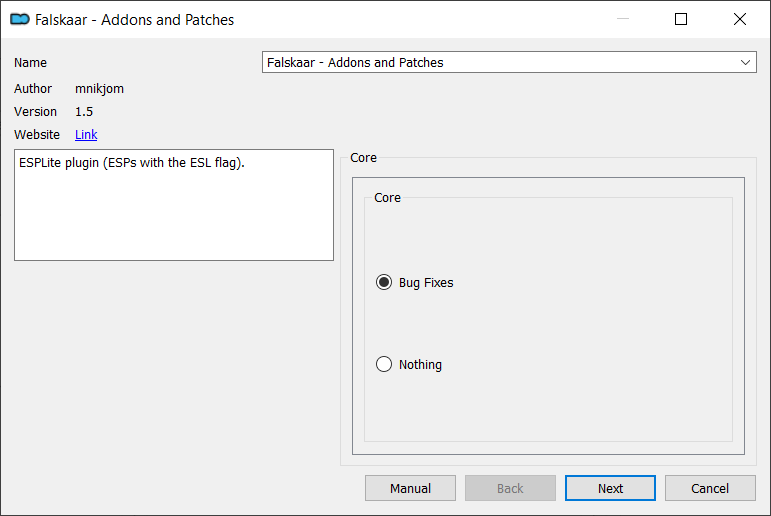Maximize the Falskaar installer window
771x516 pixels.
pyautogui.click(x=681, y=19)
